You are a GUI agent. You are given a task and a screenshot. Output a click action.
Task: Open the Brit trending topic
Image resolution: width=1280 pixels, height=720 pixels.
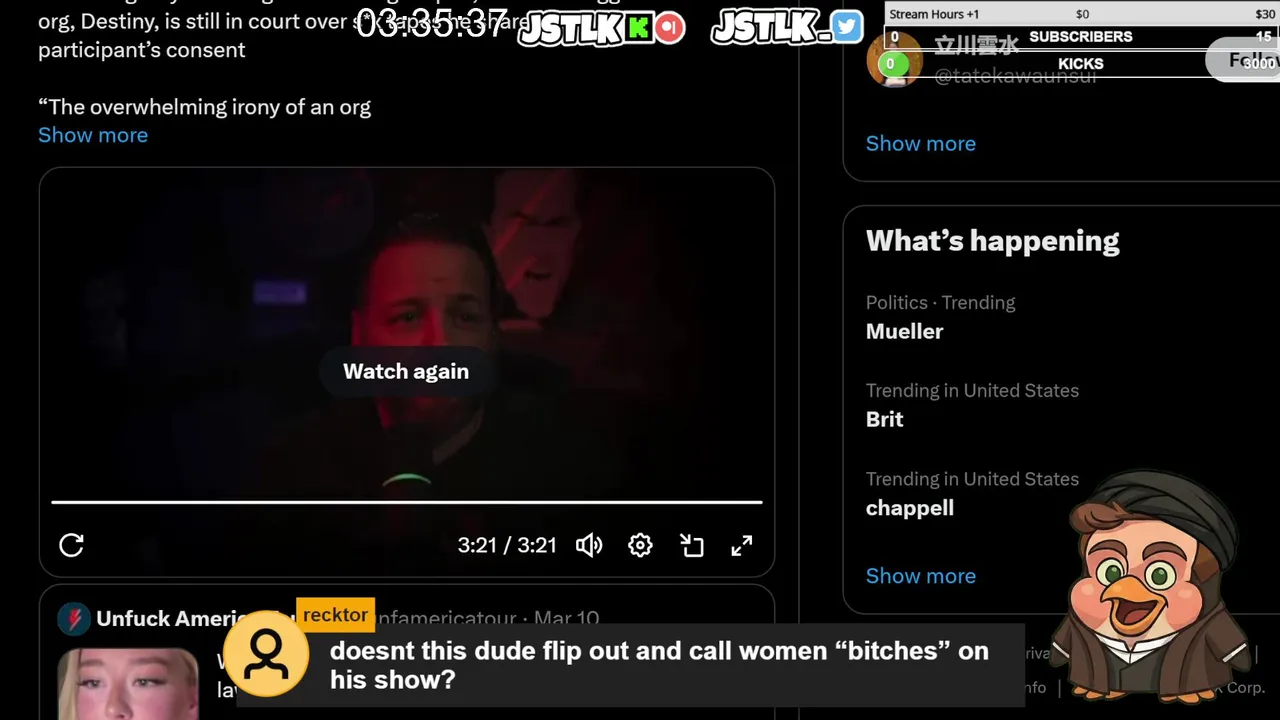[x=885, y=419]
